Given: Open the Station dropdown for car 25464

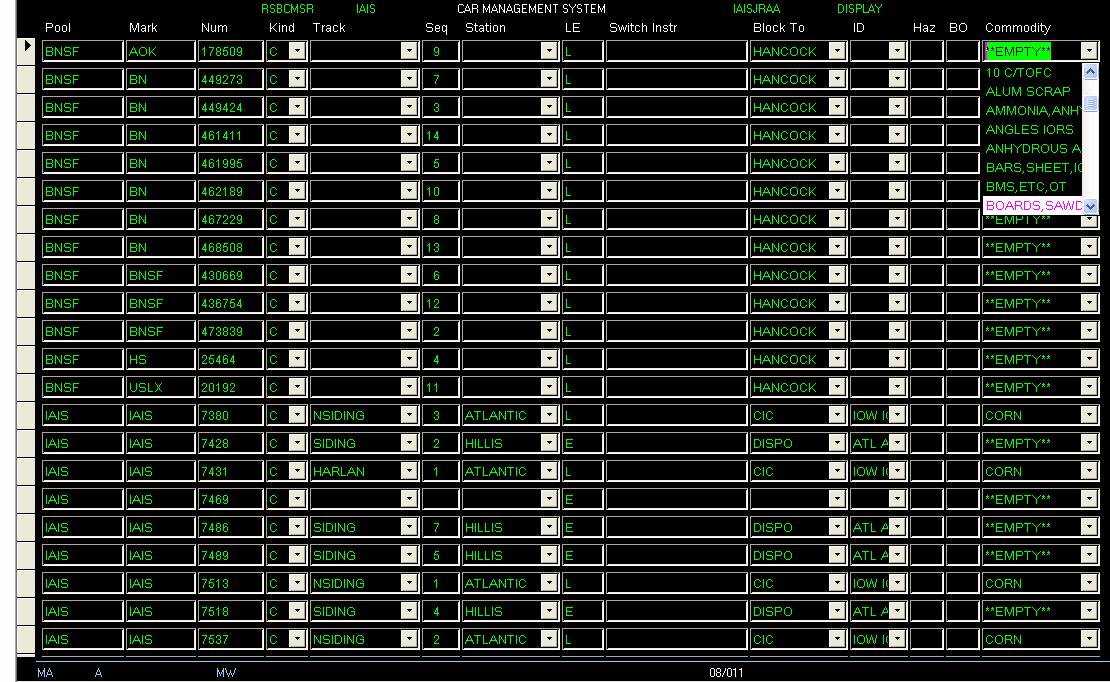Looking at the screenshot, I should point(549,359).
